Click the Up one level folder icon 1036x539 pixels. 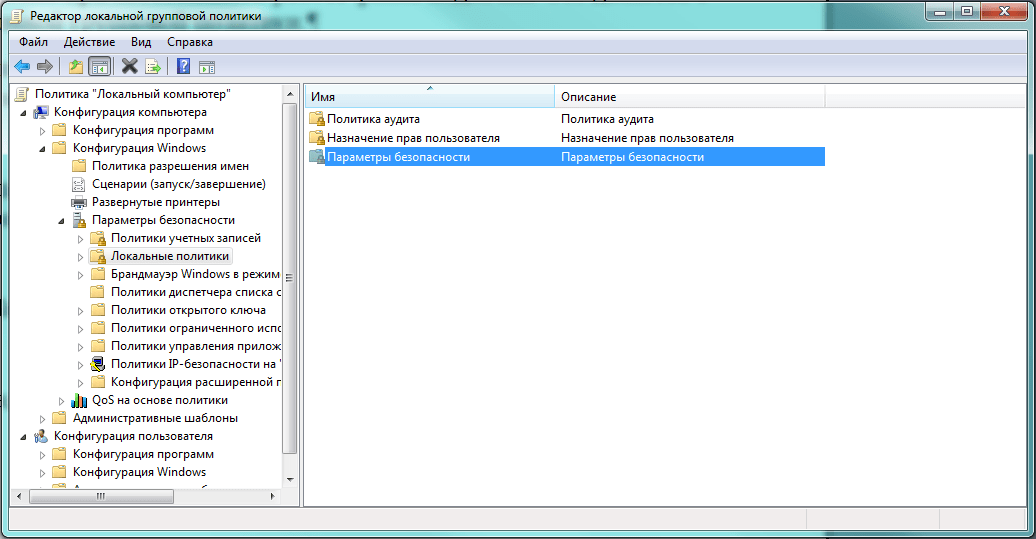76,67
